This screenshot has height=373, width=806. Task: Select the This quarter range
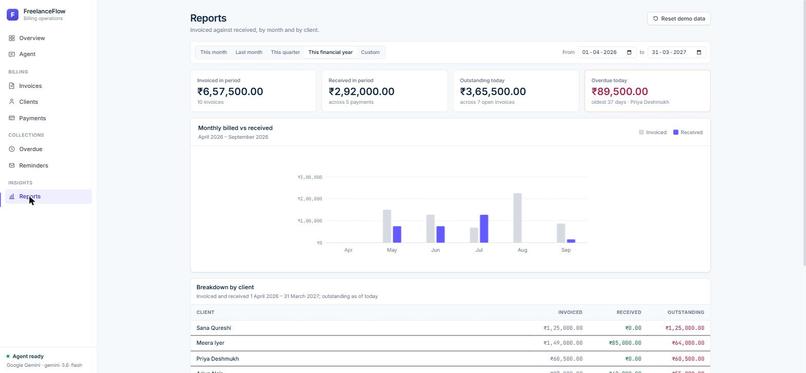tap(285, 52)
